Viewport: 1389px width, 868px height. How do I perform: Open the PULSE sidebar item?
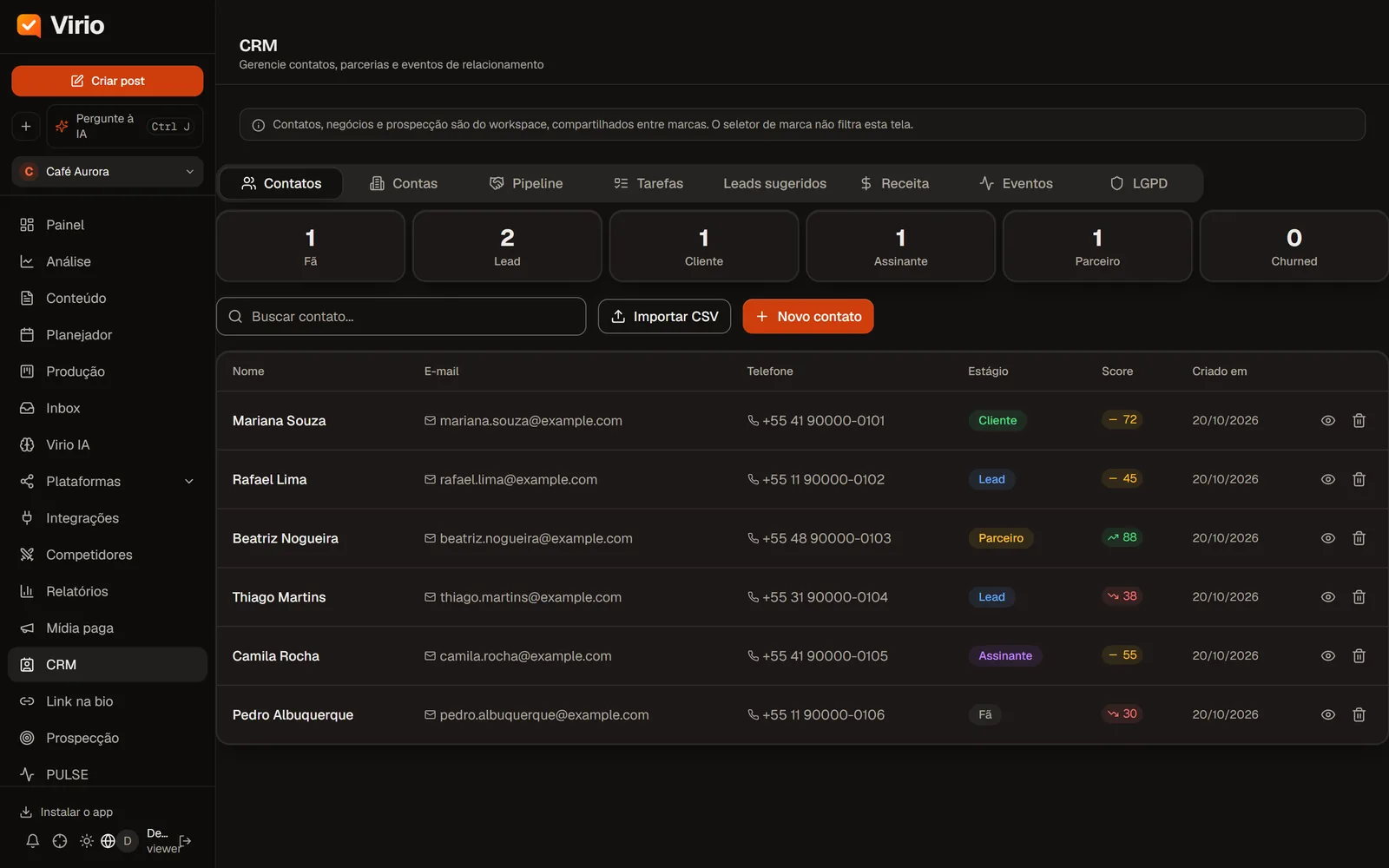pyautogui.click(x=108, y=774)
